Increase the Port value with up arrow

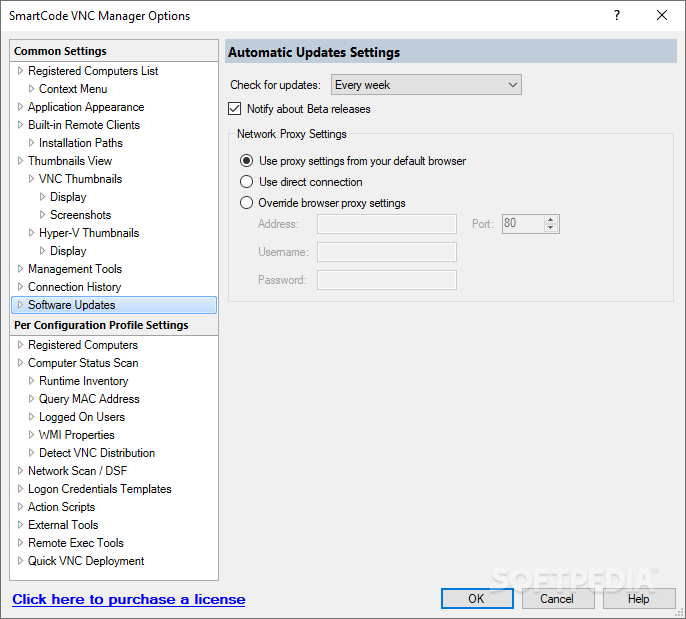[x=551, y=220]
